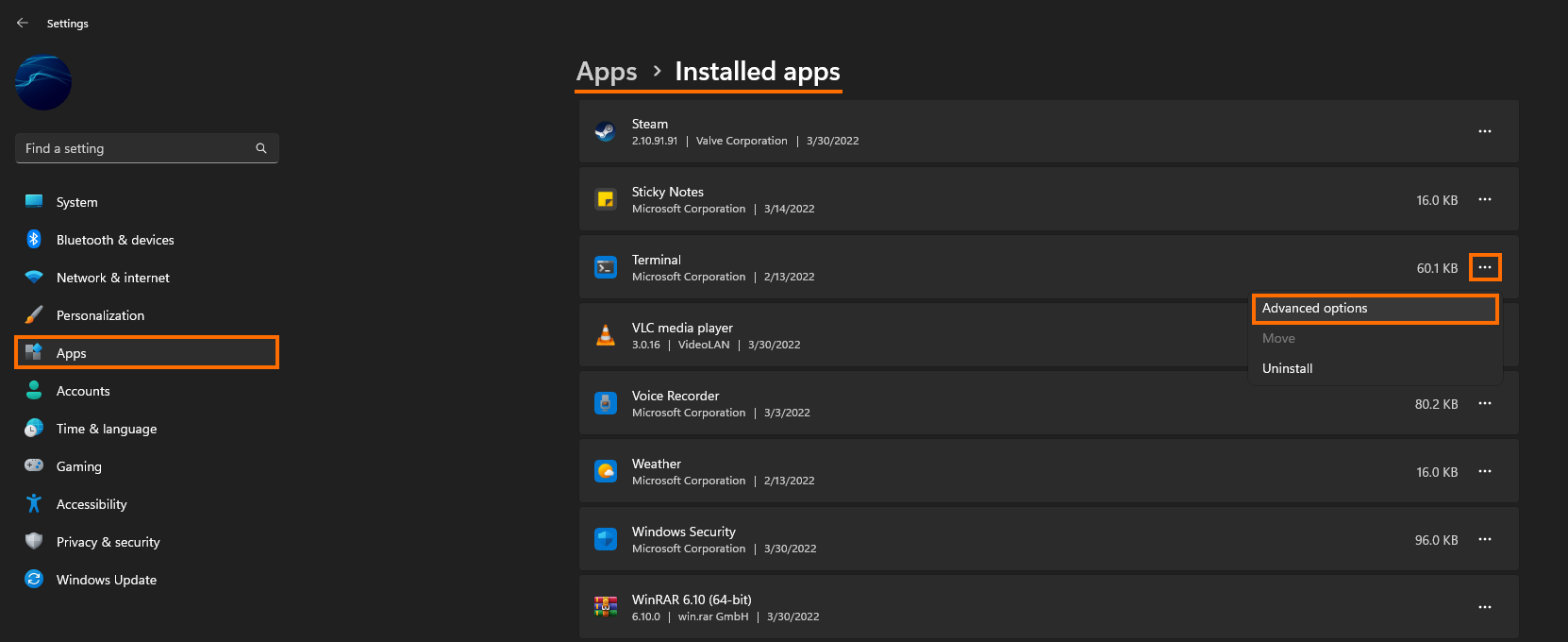Screen dimensions: 1568x642
Task: Select the Apps sidebar icon
Action: pyautogui.click(x=34, y=352)
